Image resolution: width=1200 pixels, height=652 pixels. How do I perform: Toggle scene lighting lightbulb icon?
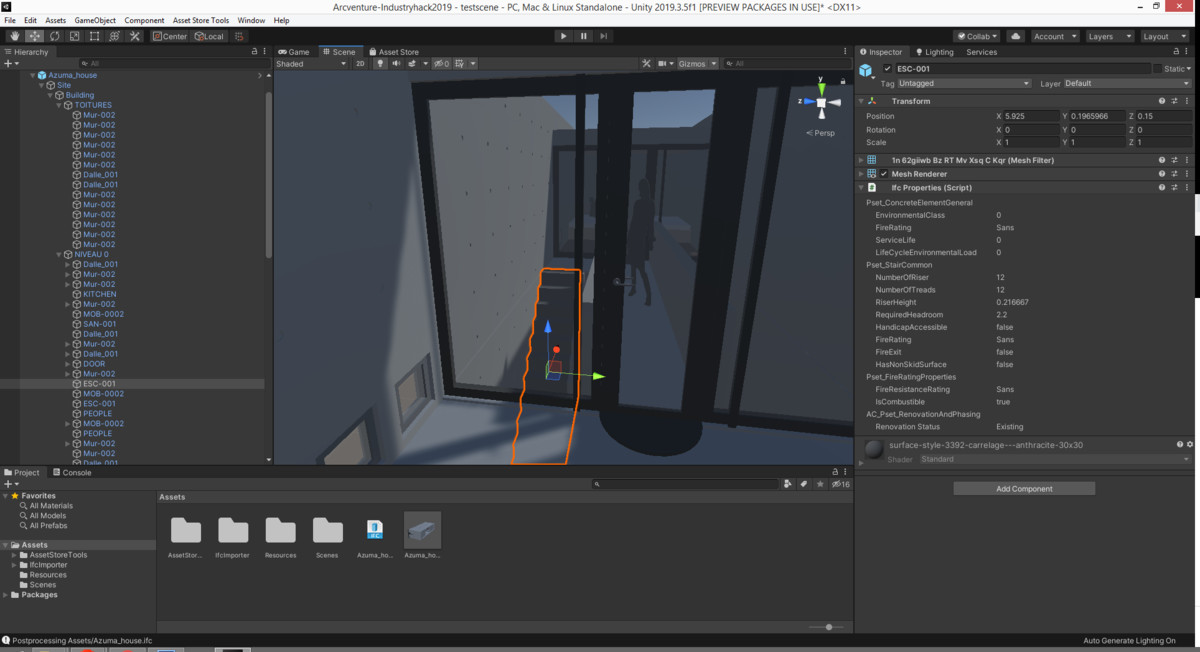[x=380, y=64]
